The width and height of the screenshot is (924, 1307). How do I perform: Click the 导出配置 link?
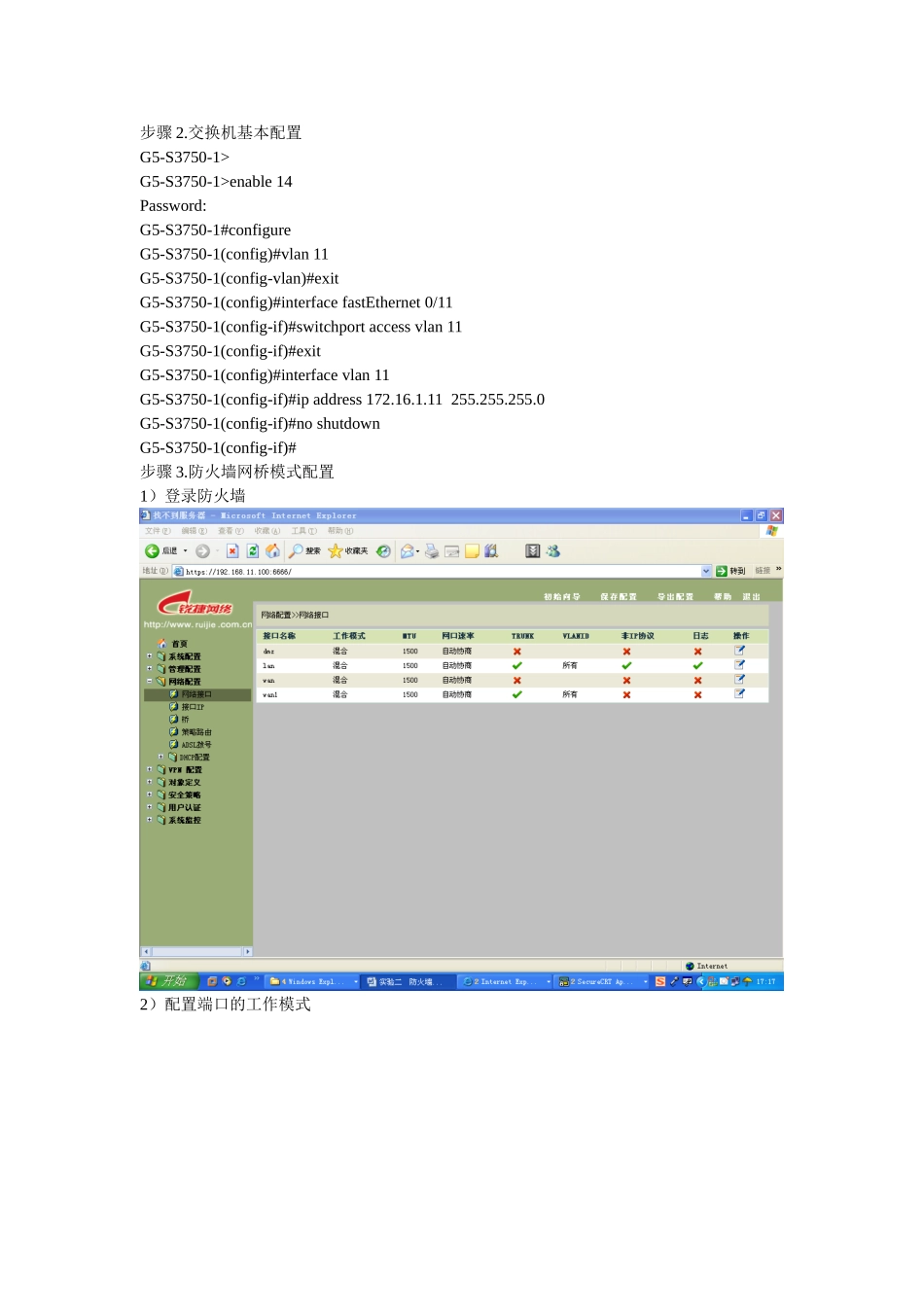tap(676, 597)
